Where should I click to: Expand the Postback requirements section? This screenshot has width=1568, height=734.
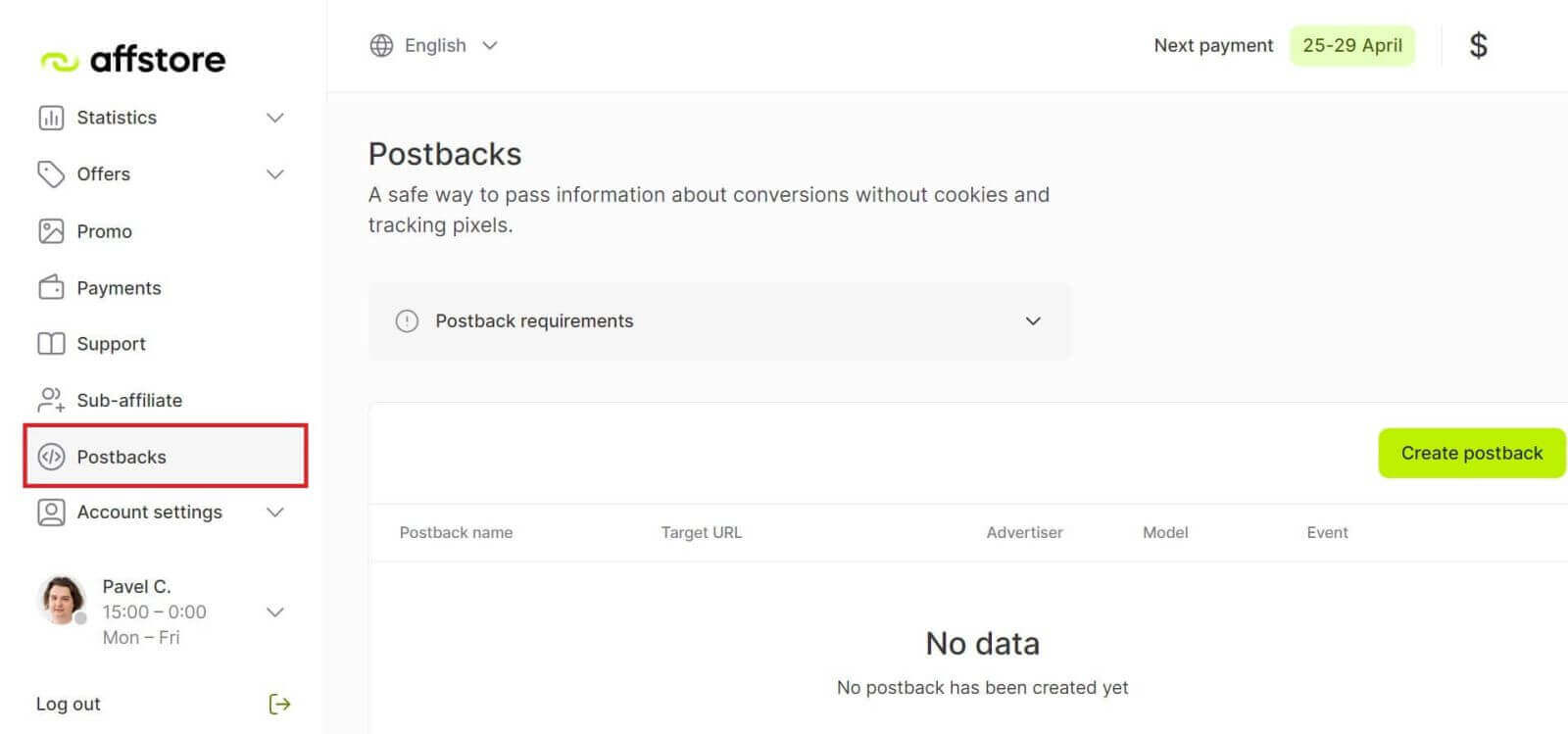point(1032,321)
